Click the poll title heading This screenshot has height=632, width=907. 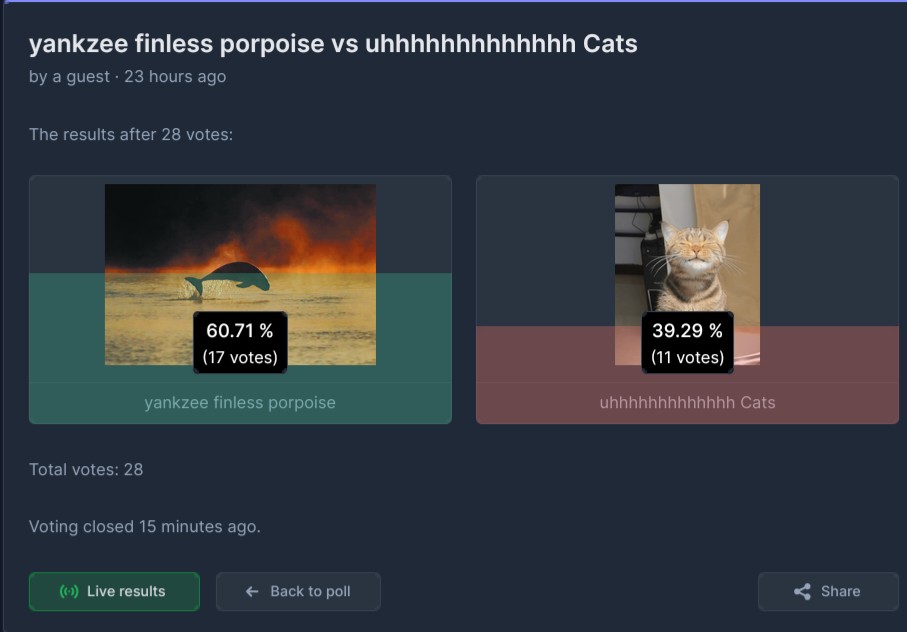333,44
